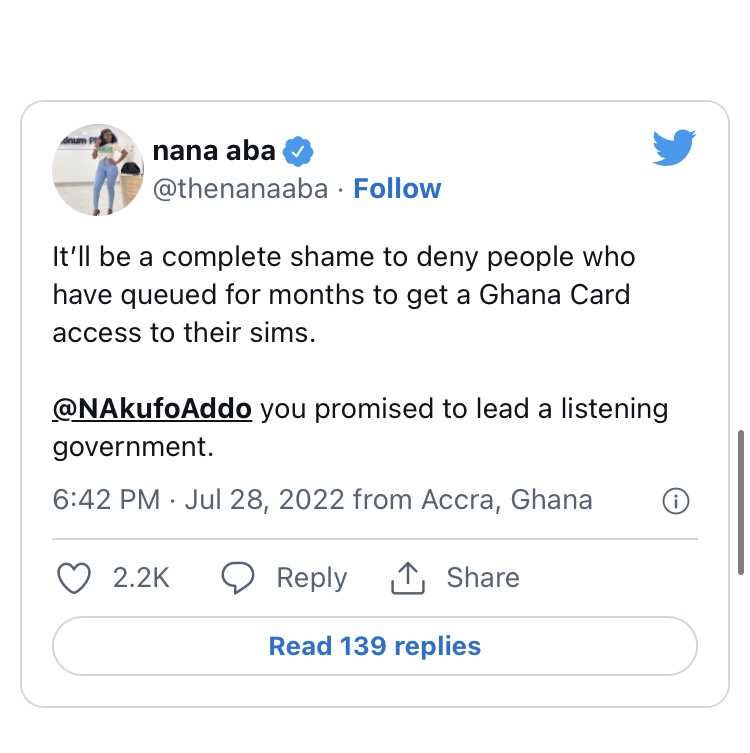750x753 pixels.
Task: Like the tweet with the heart icon
Action: click(x=76, y=578)
